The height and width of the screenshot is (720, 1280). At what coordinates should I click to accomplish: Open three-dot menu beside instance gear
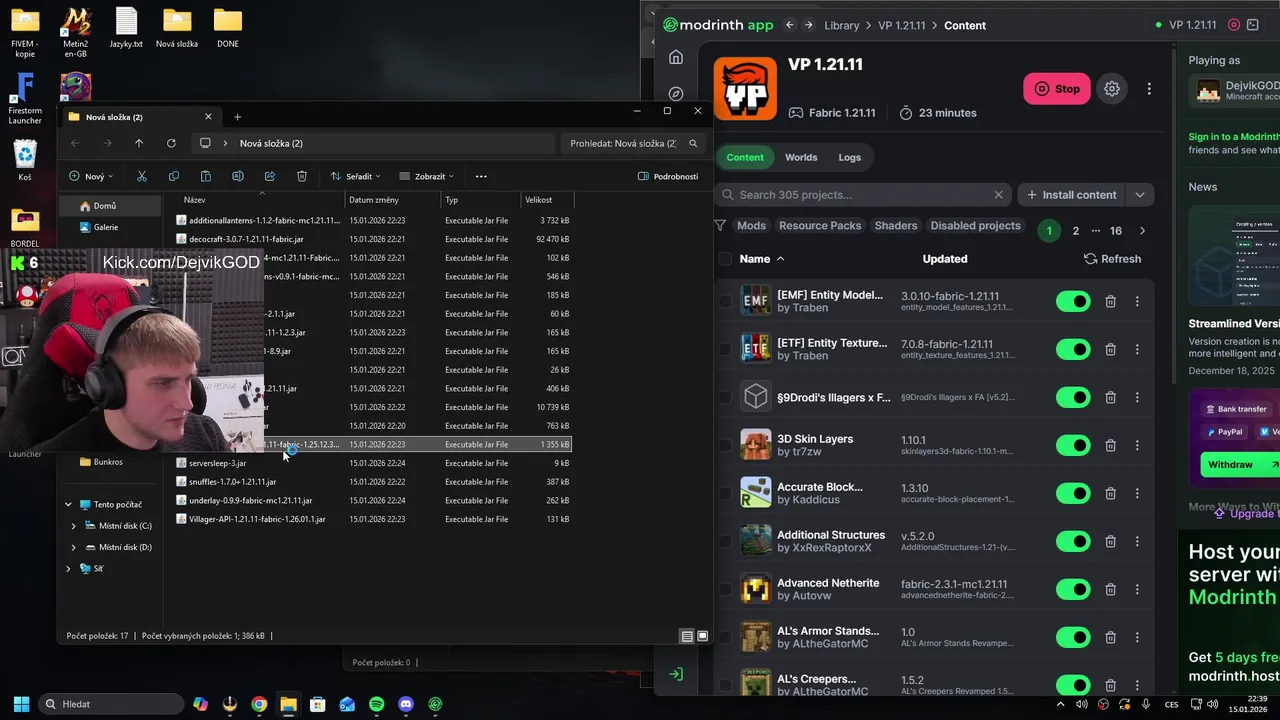[x=1149, y=89]
